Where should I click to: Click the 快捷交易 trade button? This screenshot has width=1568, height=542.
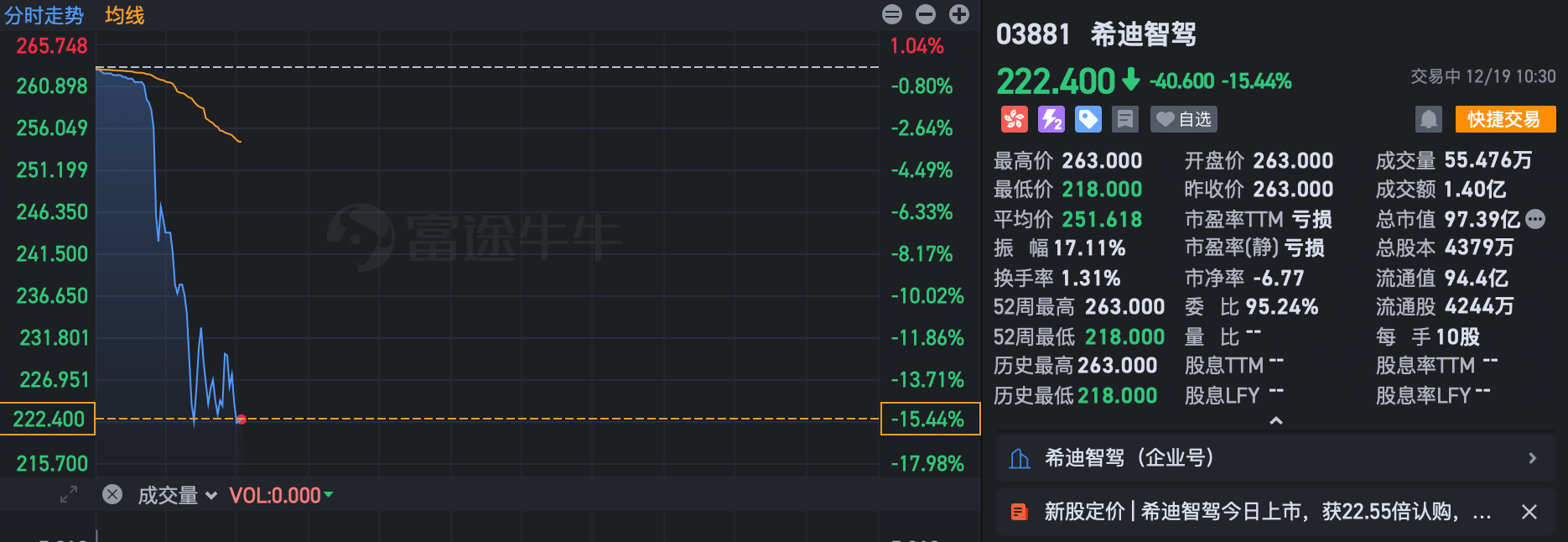click(1505, 119)
